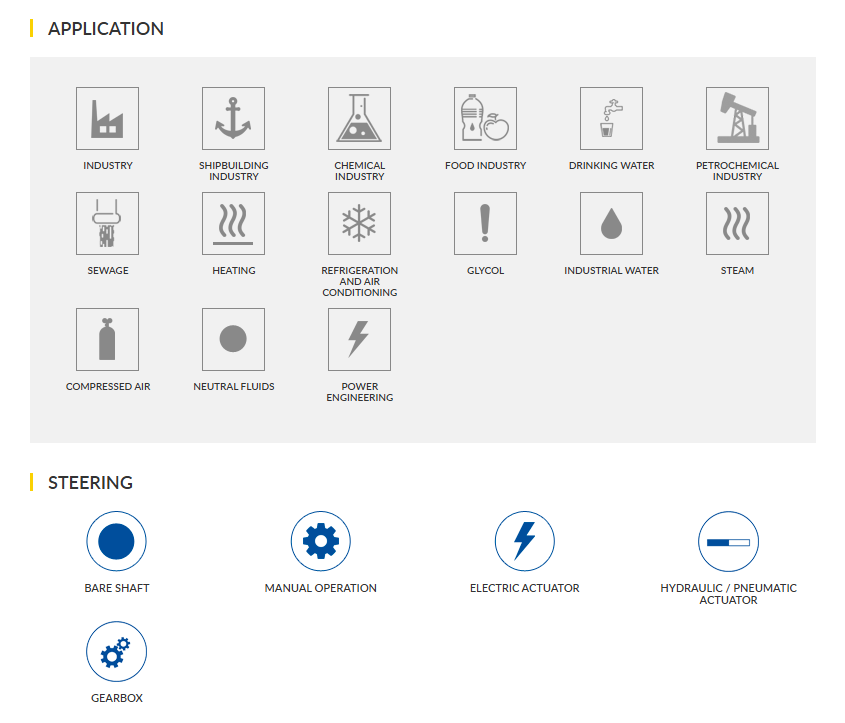This screenshot has height=723, width=845.
Task: Select the Steam application icon
Action: (737, 224)
